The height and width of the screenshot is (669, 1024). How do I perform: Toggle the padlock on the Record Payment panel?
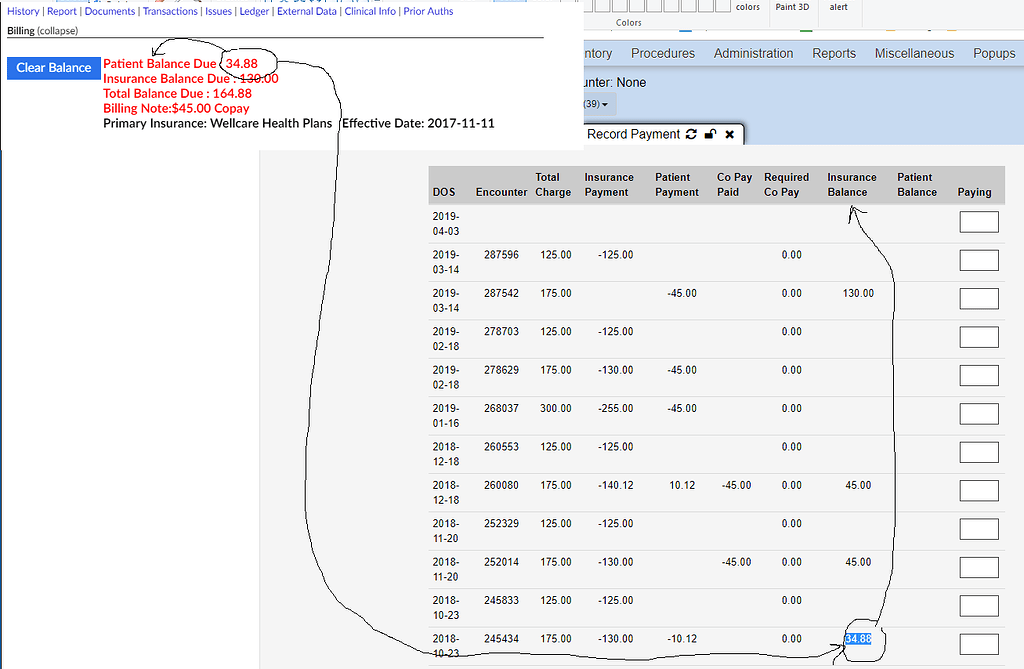pyautogui.click(x=709, y=133)
